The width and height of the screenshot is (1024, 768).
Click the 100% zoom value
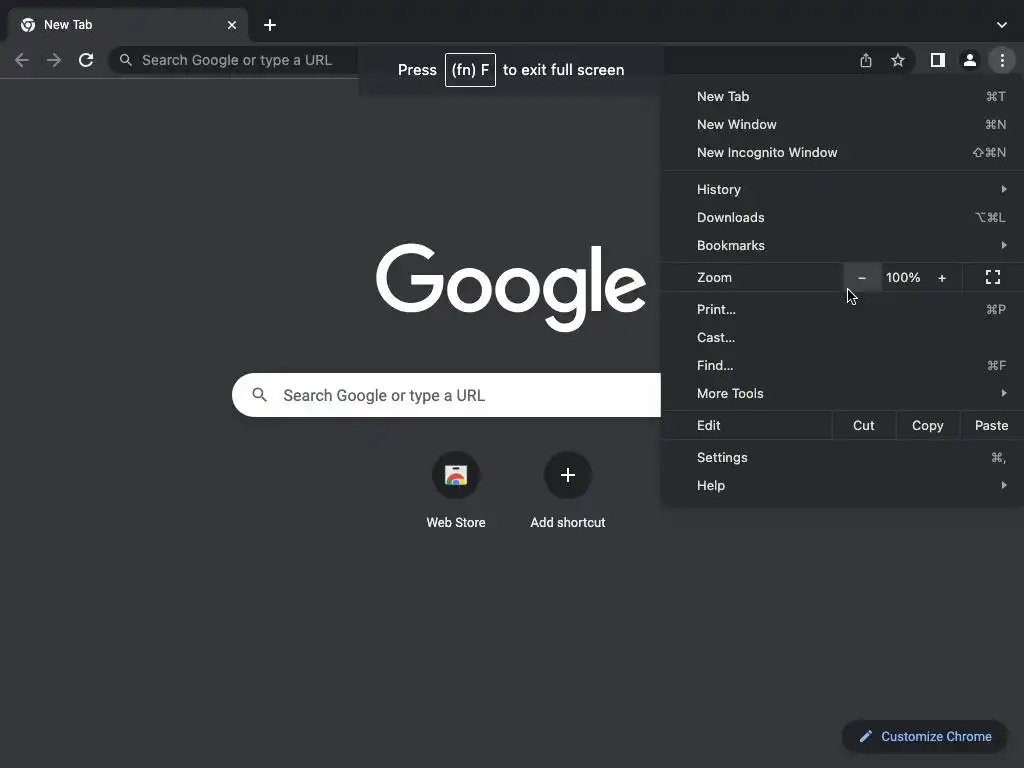tap(903, 278)
